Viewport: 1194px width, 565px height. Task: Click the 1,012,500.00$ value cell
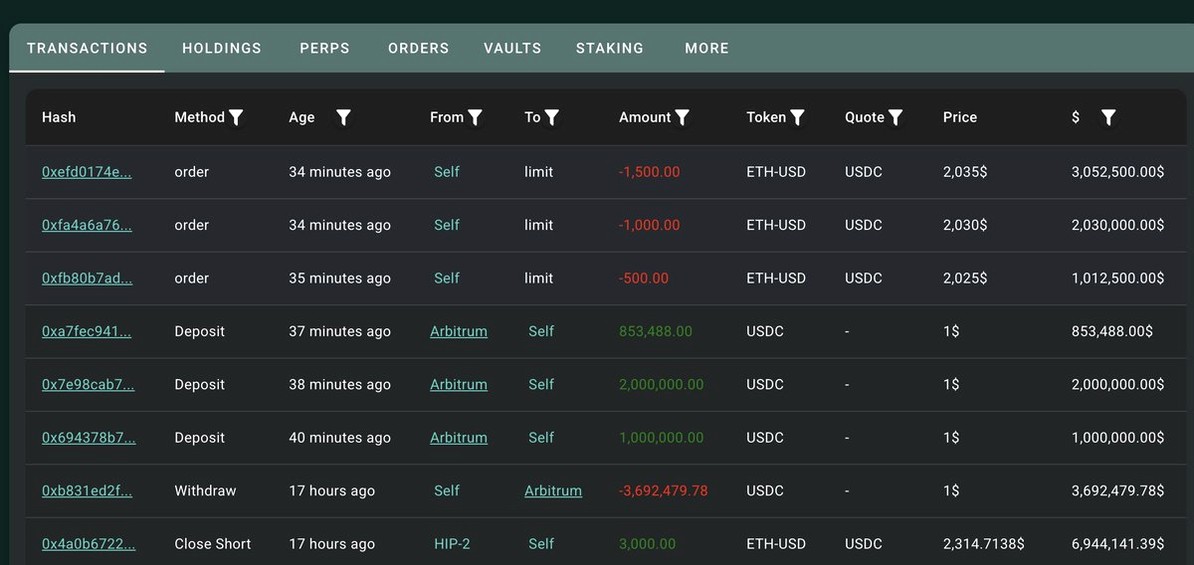(1117, 279)
